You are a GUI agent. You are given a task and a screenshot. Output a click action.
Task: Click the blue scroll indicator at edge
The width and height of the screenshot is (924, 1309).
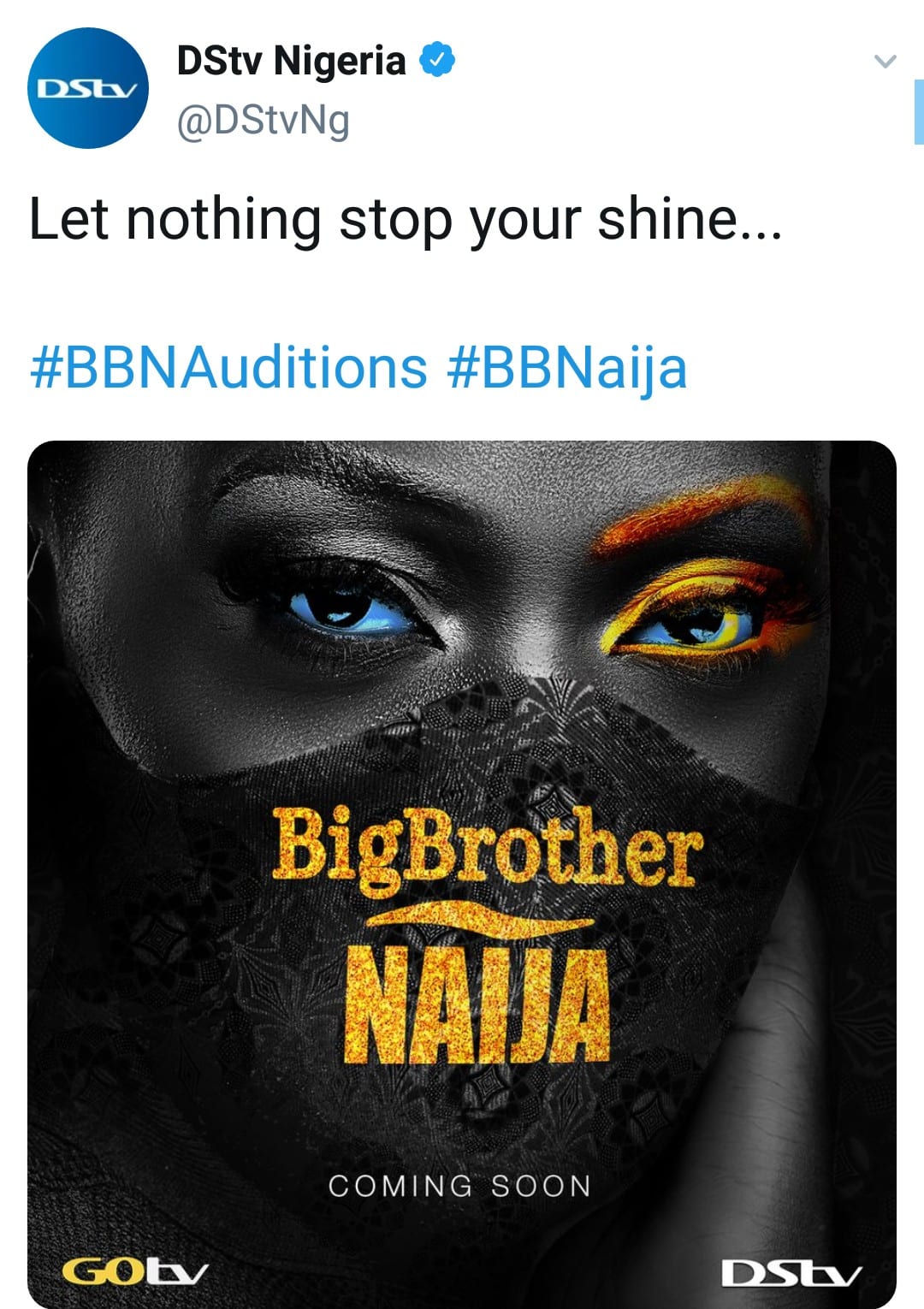click(919, 111)
